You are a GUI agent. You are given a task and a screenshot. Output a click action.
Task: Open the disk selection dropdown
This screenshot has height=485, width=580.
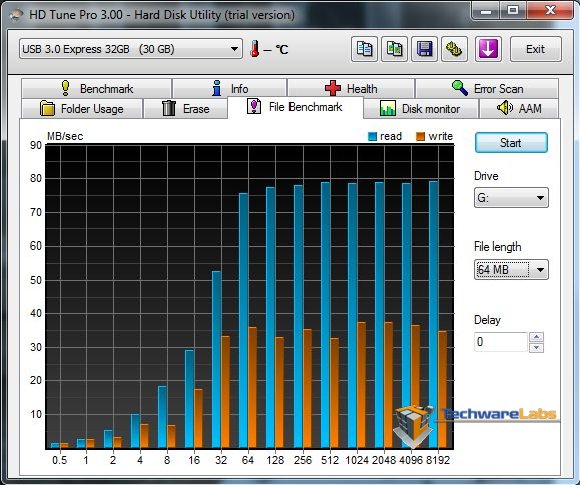131,49
